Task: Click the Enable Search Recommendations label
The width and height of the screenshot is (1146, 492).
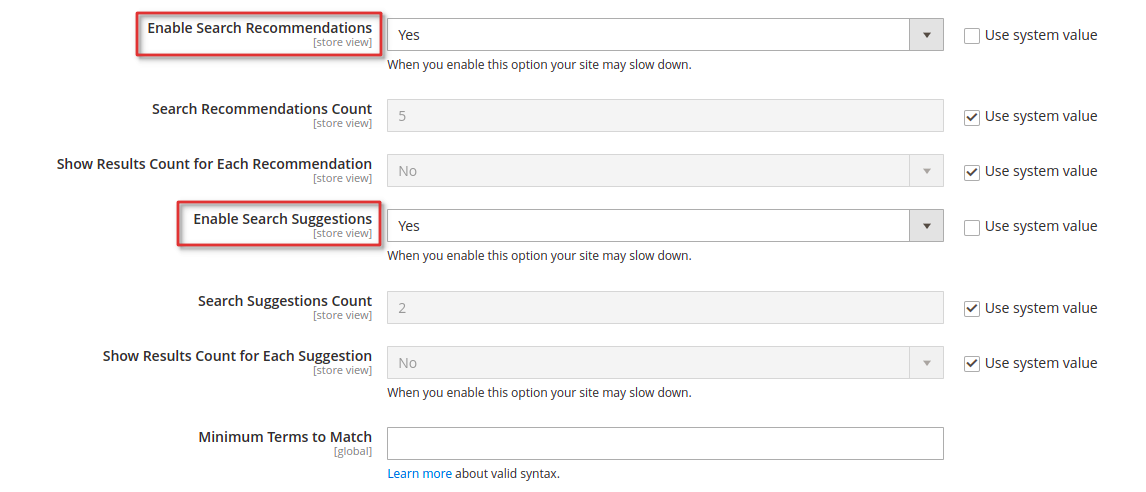Action: (x=259, y=28)
